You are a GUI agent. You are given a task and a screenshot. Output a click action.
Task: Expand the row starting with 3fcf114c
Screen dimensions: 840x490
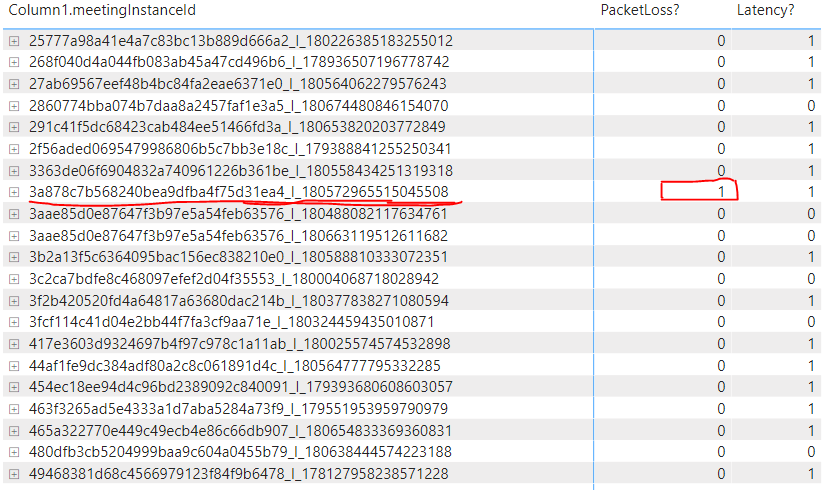tap(14, 322)
